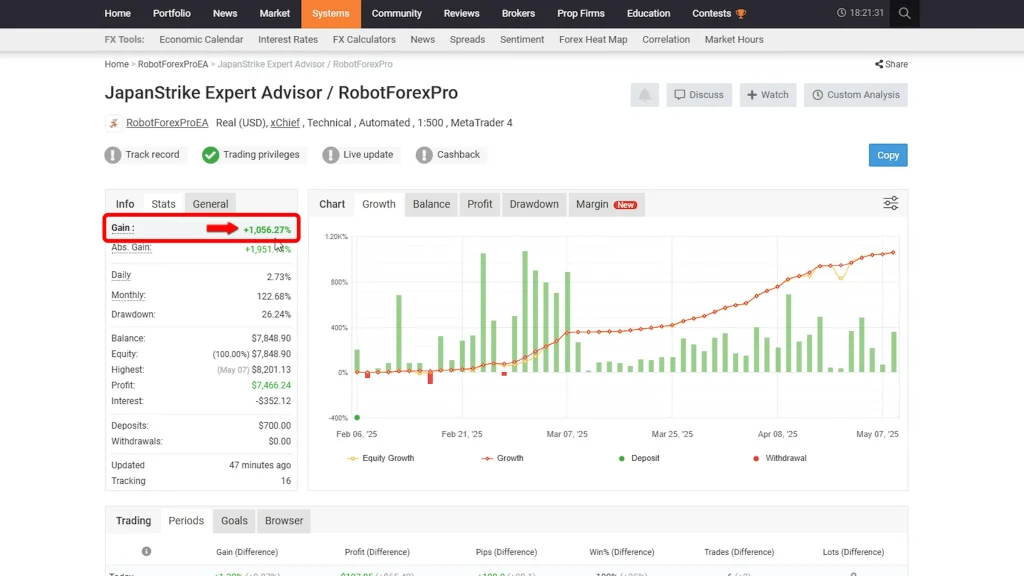Click the search magnifier icon

point(904,14)
